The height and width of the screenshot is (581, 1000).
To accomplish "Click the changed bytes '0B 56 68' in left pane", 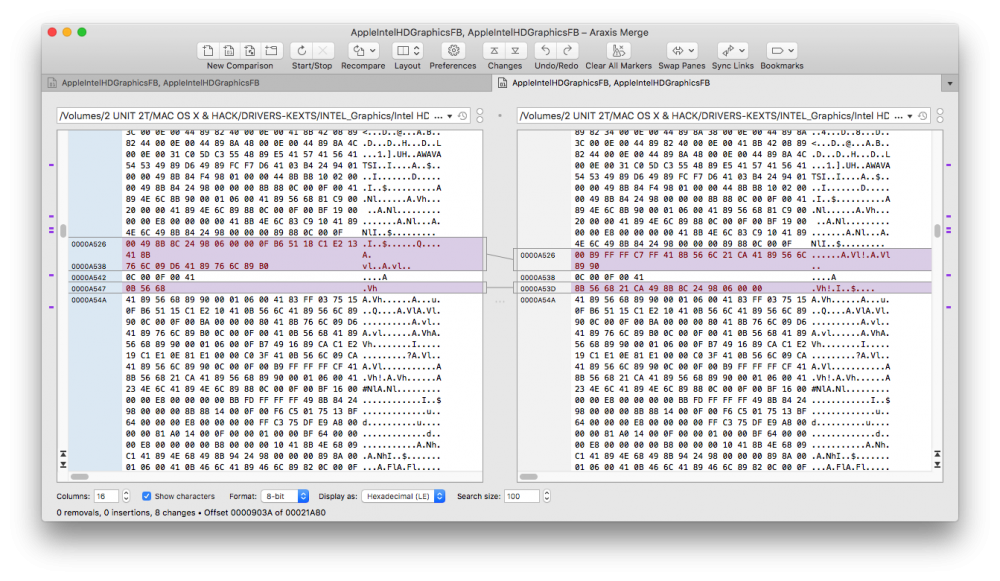I will (x=145, y=288).
